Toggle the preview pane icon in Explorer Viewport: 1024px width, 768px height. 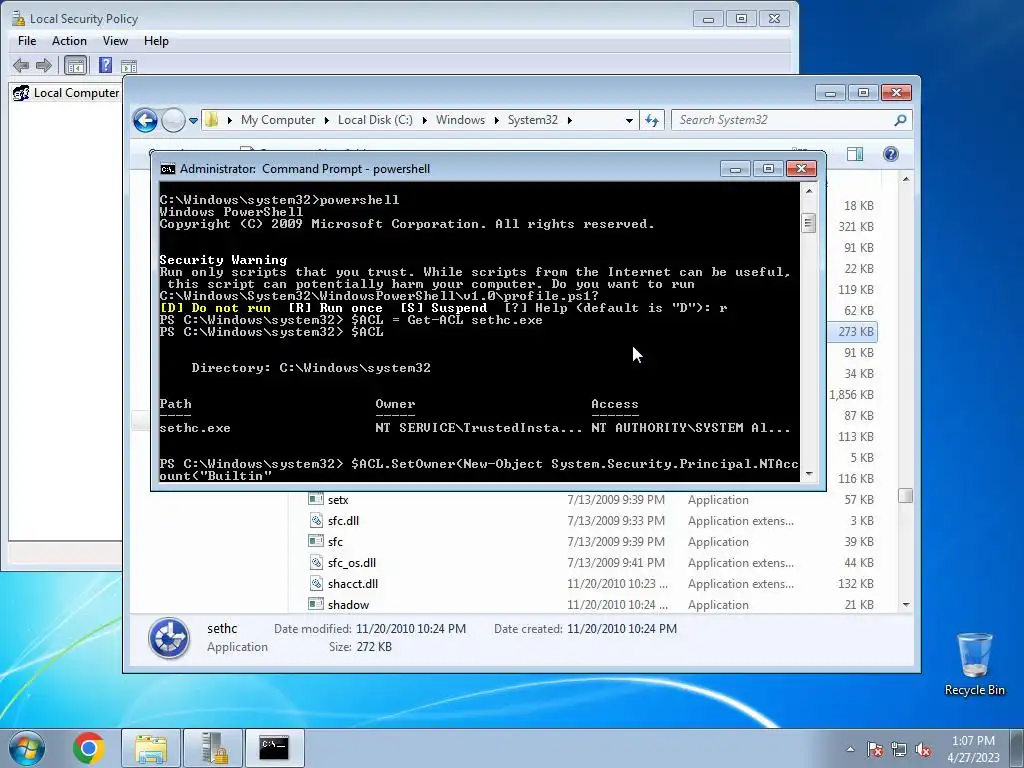coord(855,154)
